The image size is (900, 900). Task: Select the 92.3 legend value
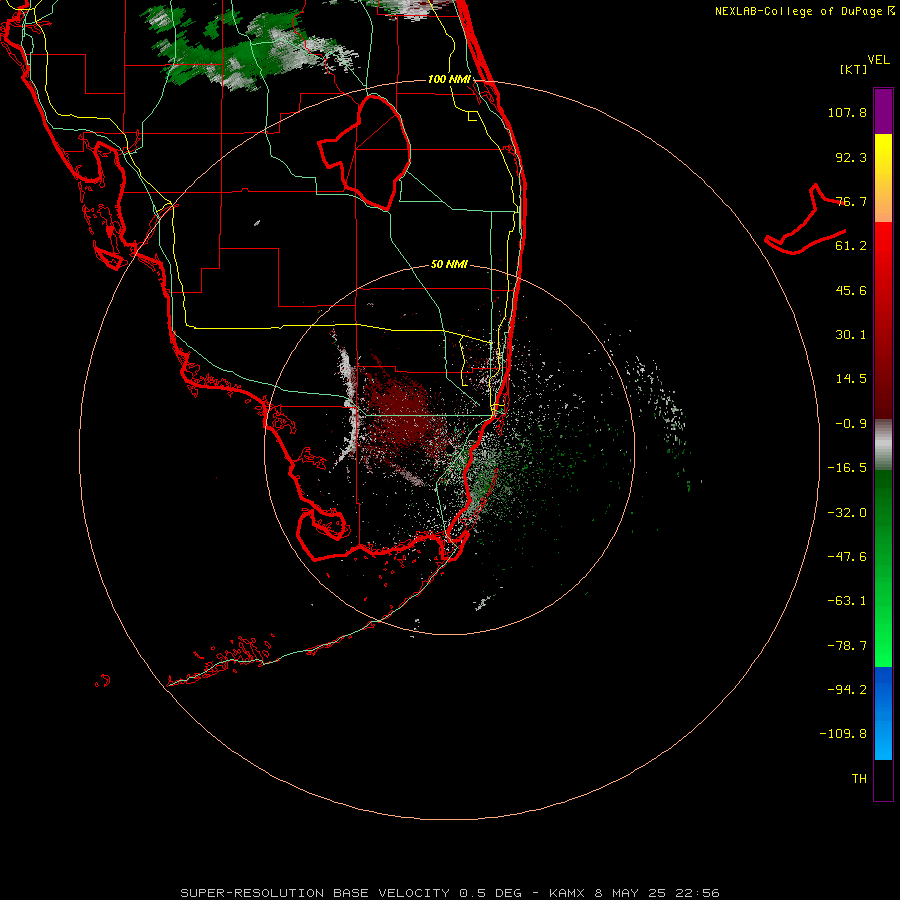click(x=851, y=157)
